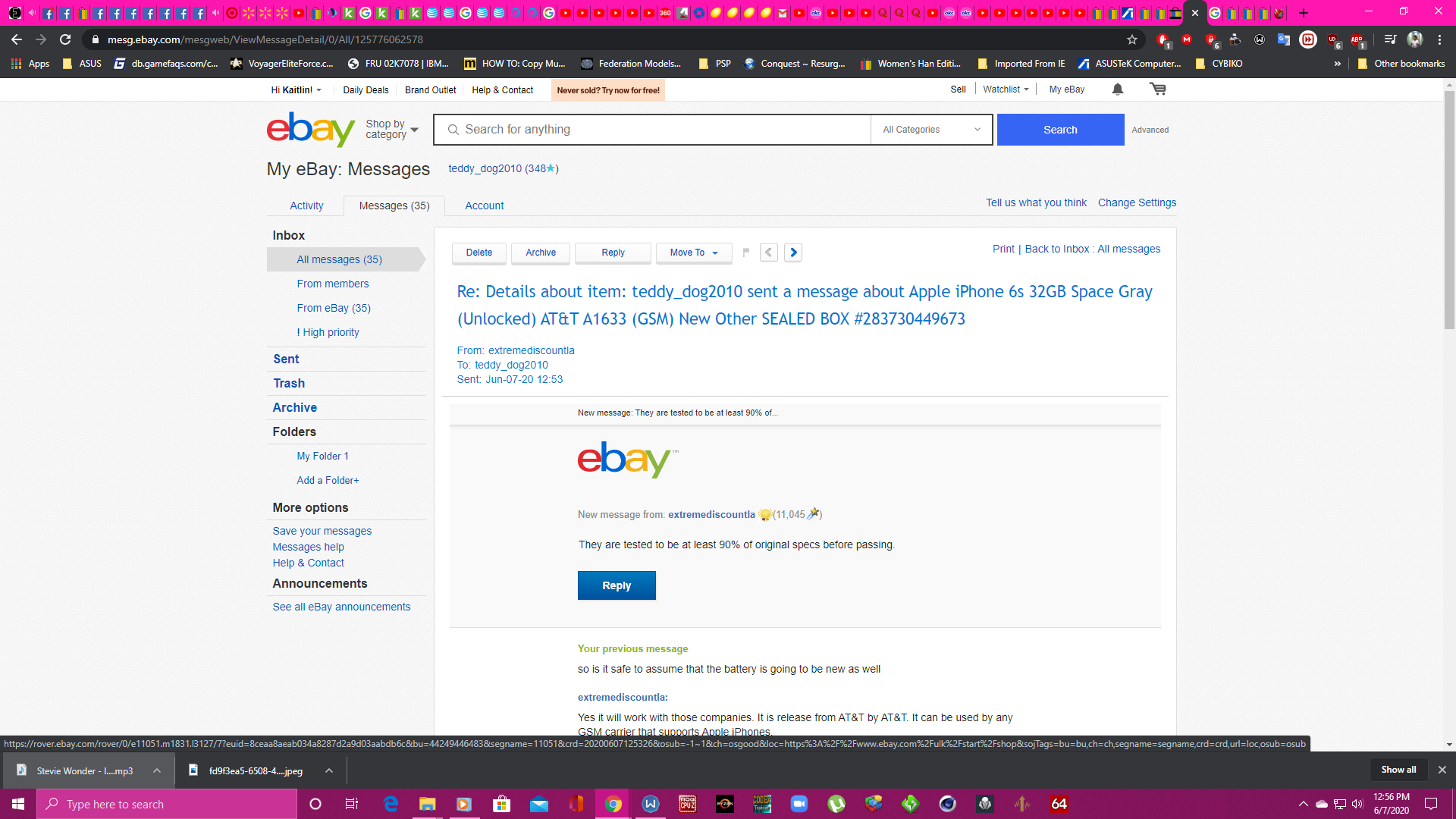Expand the Shop by category dropdown
The height and width of the screenshot is (819, 1456).
tap(392, 130)
